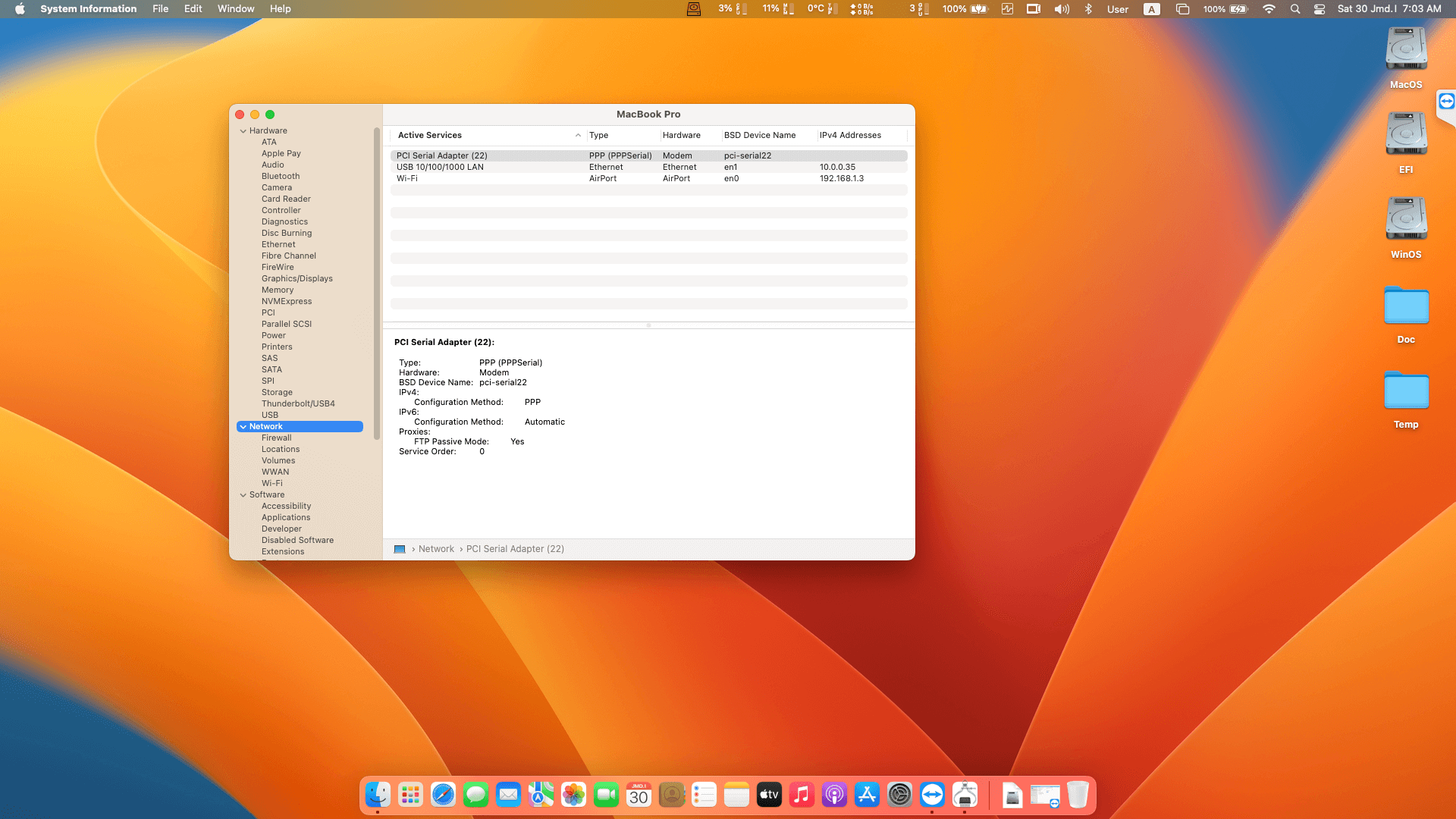Open System Settings gear in Dock
The image size is (1456, 819).
pos(899,795)
